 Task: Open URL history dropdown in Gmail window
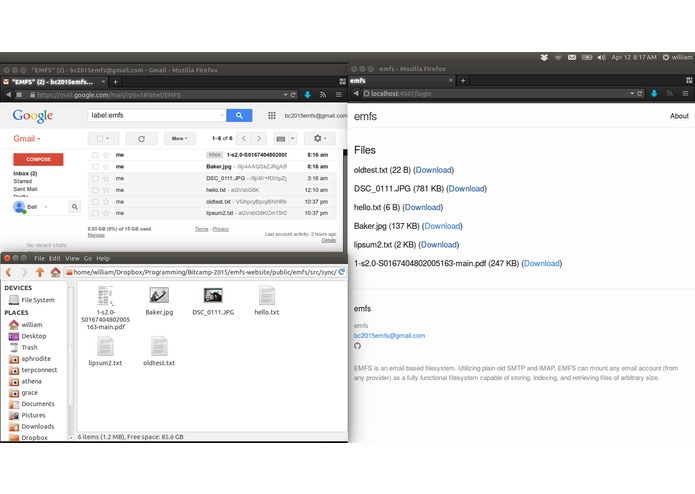point(285,95)
